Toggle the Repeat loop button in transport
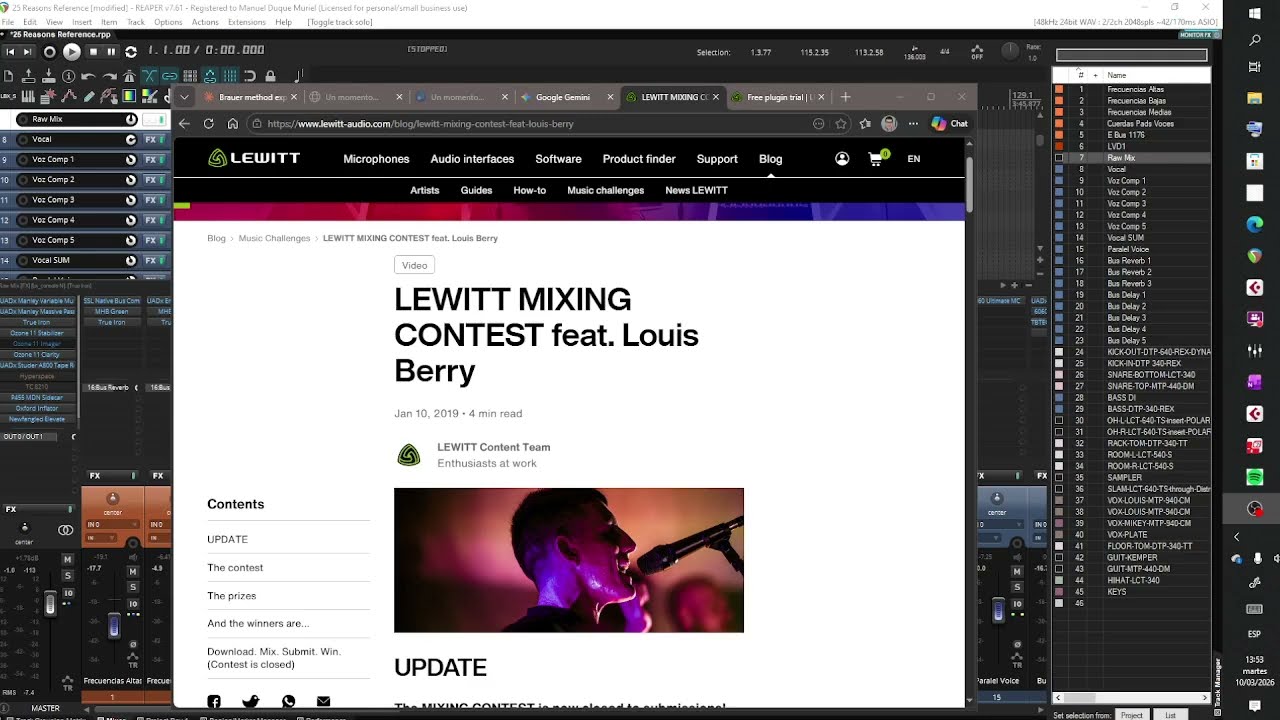The width and height of the screenshot is (1280, 720). 131,51
